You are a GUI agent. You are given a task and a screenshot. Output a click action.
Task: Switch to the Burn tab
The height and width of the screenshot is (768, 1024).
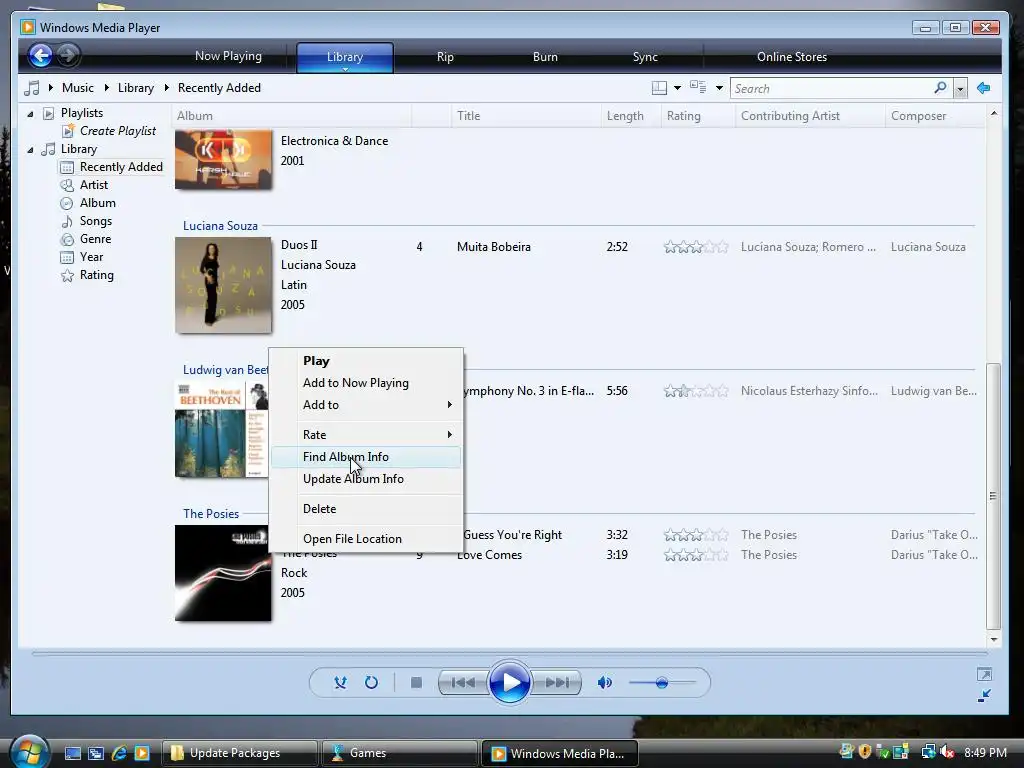[545, 57]
